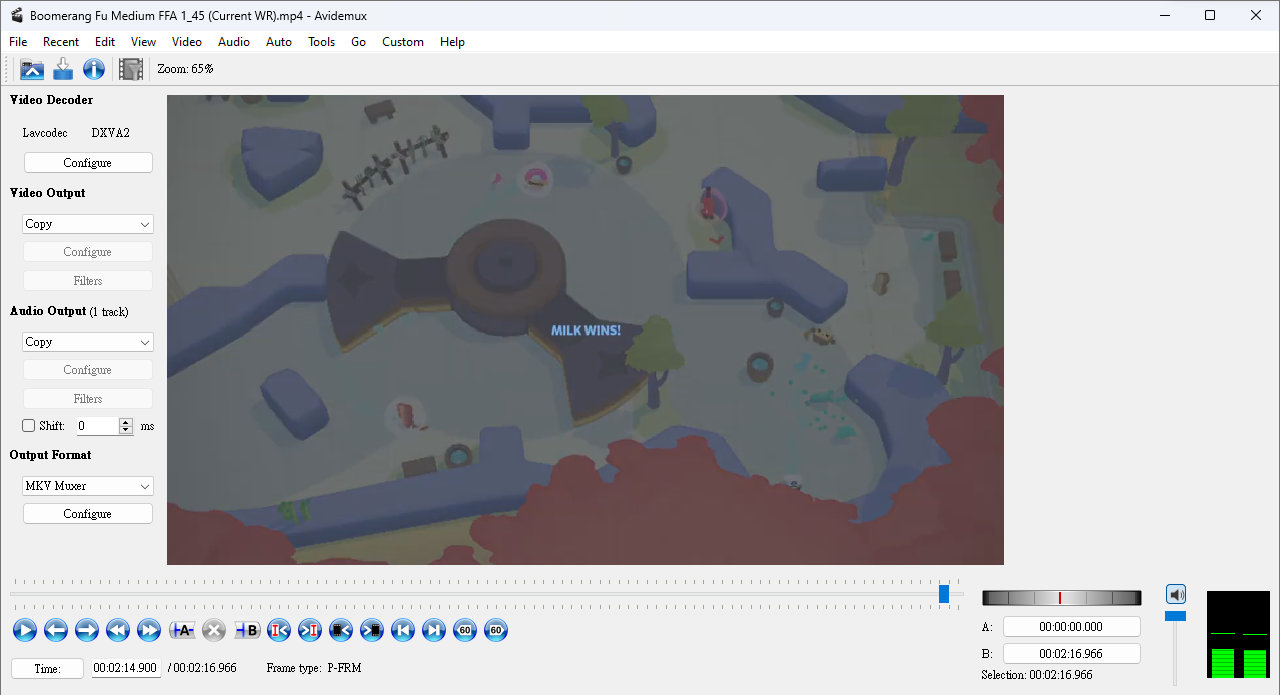Go to the last frame icon

434,630
